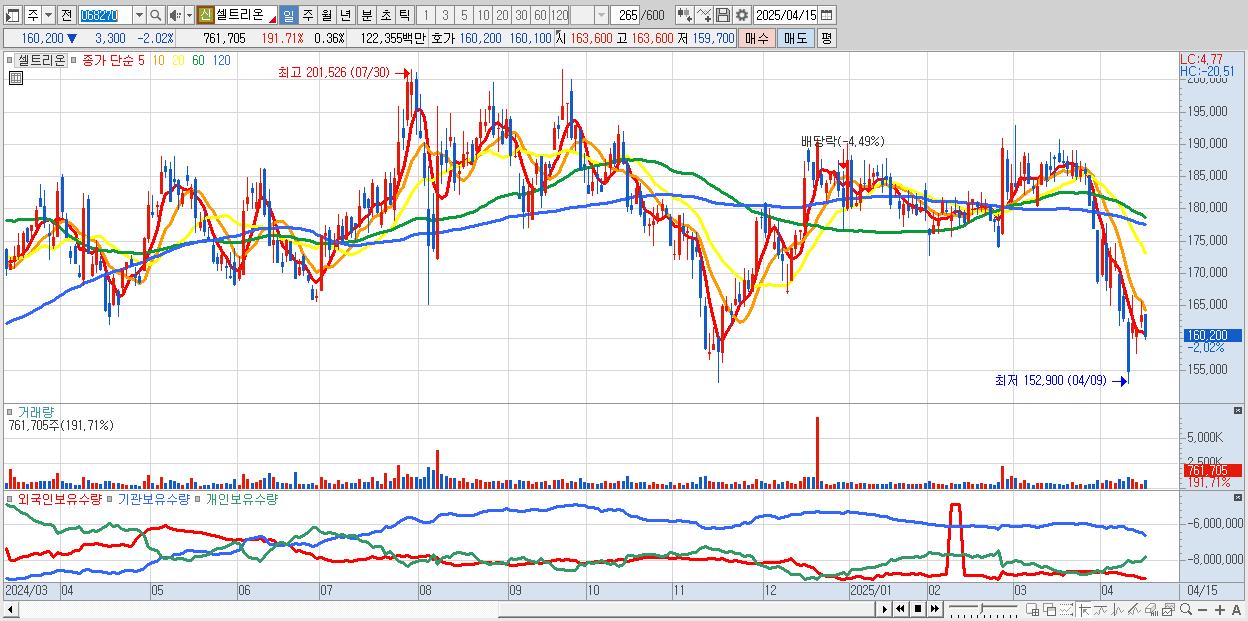Click the zoom magnifier icon at bottom right
The height and width of the screenshot is (621, 1248).
(1186, 609)
